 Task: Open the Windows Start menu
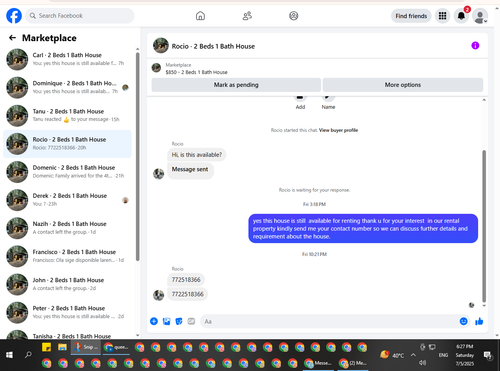(x=9, y=355)
